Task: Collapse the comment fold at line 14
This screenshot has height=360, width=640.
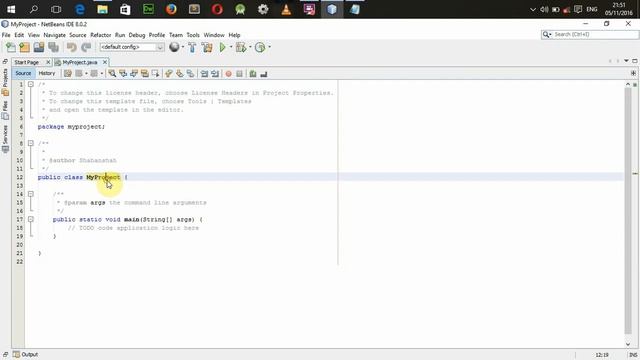Action: point(31,194)
